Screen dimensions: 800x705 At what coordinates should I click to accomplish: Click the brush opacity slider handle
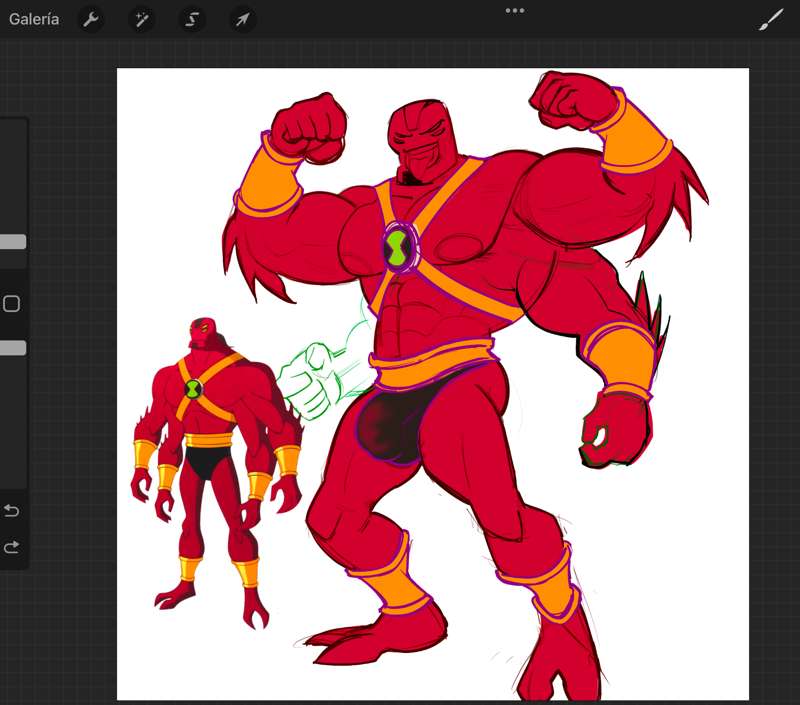pos(12,348)
